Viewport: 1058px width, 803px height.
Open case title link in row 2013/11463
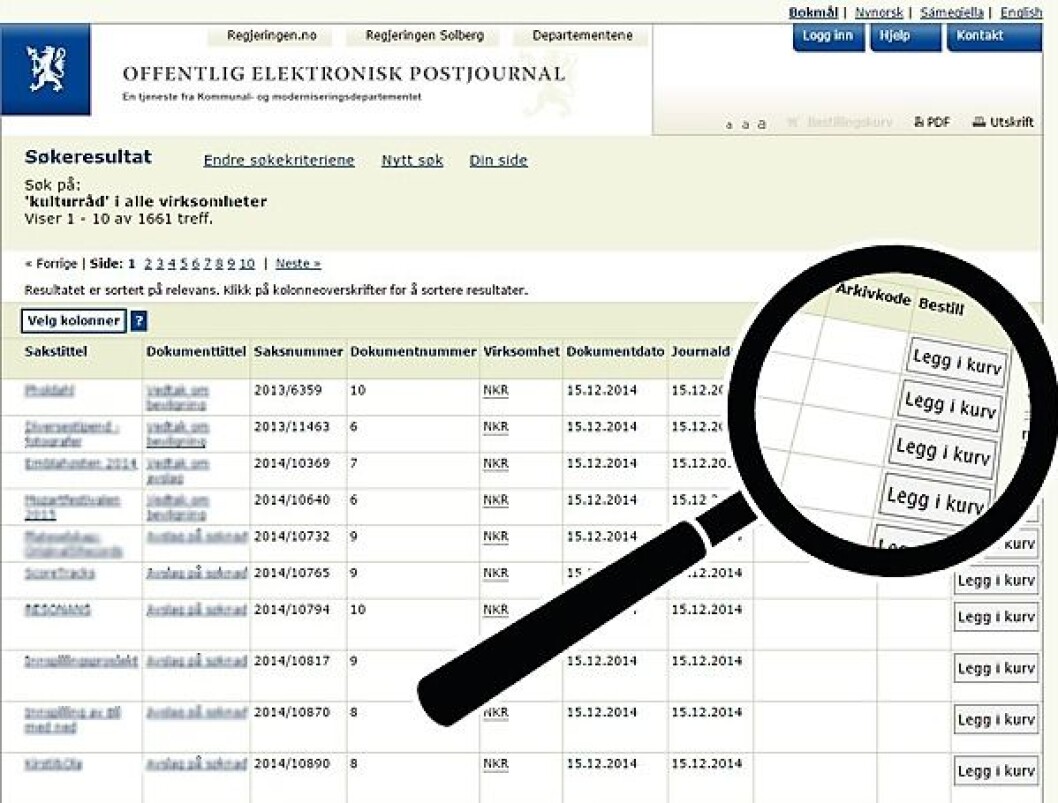72,434
